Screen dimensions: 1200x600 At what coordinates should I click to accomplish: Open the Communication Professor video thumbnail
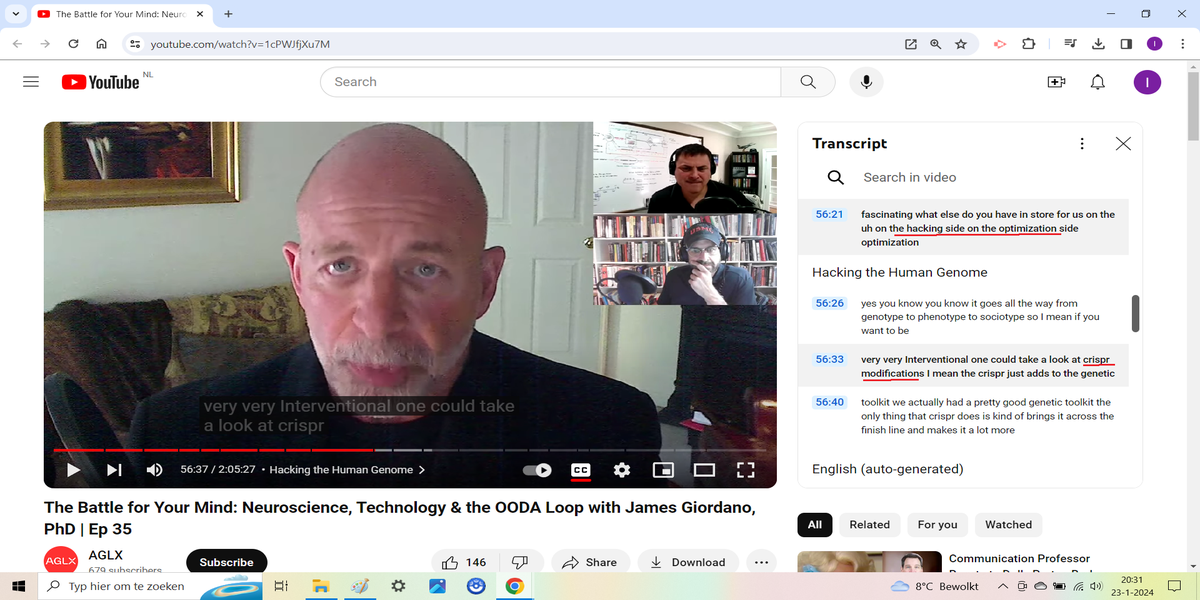point(869,563)
